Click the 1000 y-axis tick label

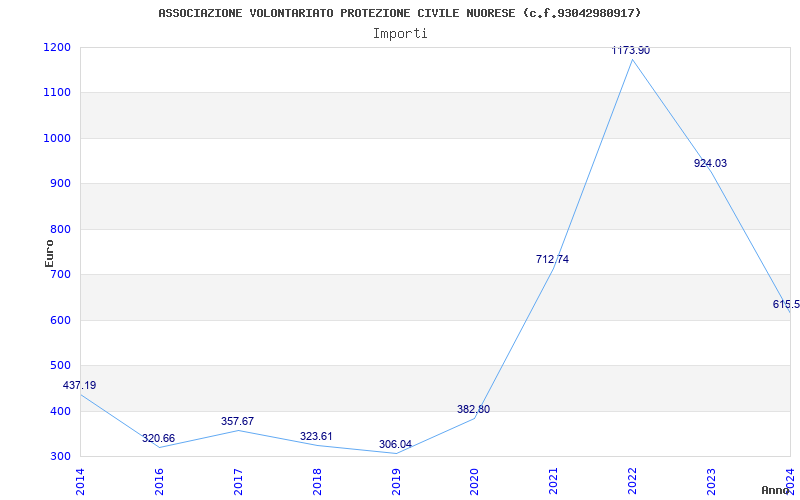(57, 138)
